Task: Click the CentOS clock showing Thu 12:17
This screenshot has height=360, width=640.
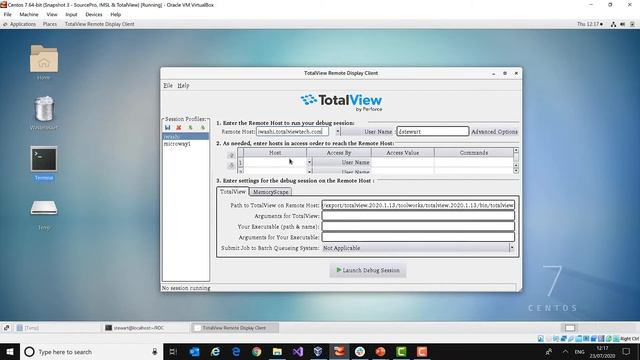Action: (589, 24)
